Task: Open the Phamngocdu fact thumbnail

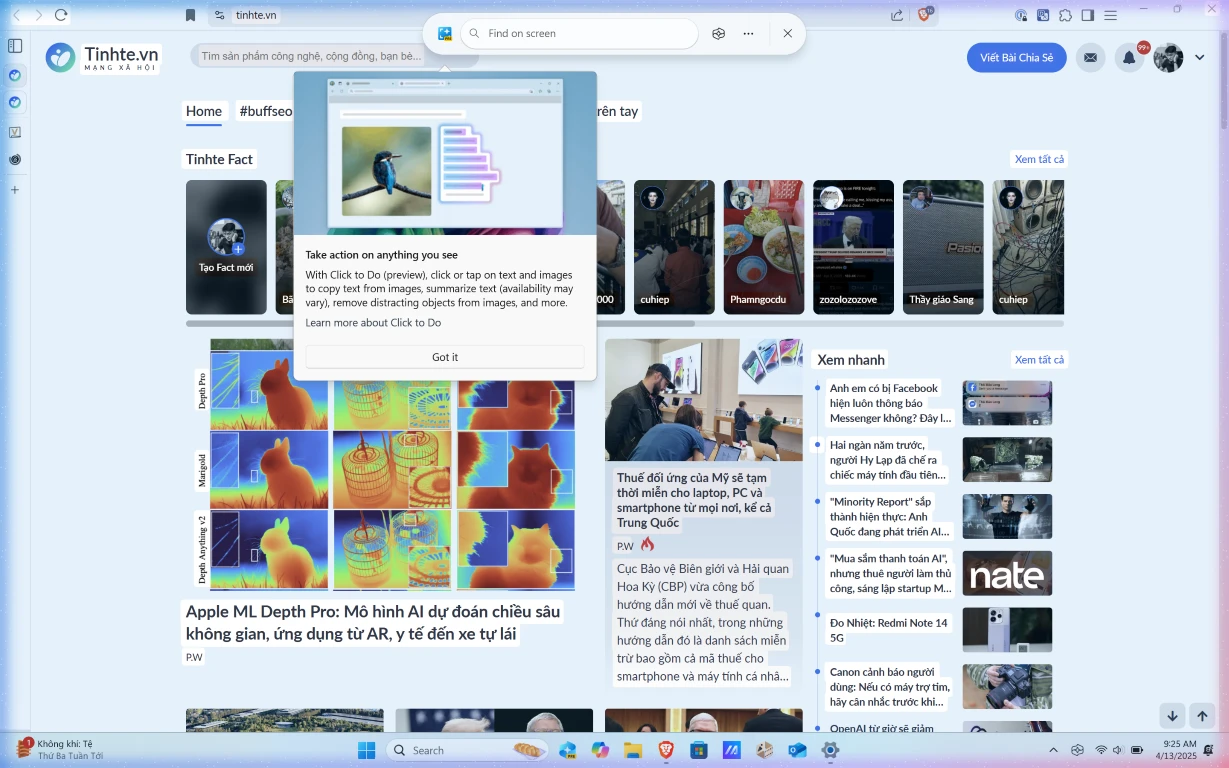Action: [763, 247]
